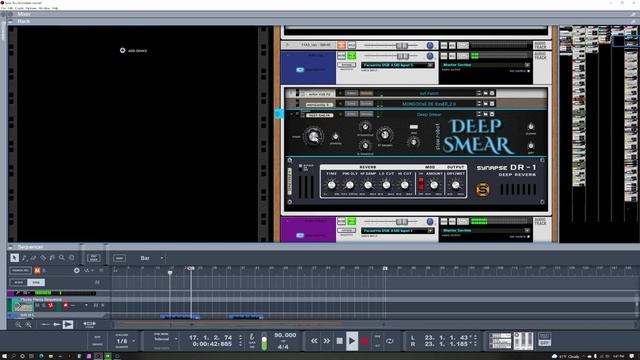
Task: Select the Mute tool in sequencer toolbar
Action: [52, 258]
